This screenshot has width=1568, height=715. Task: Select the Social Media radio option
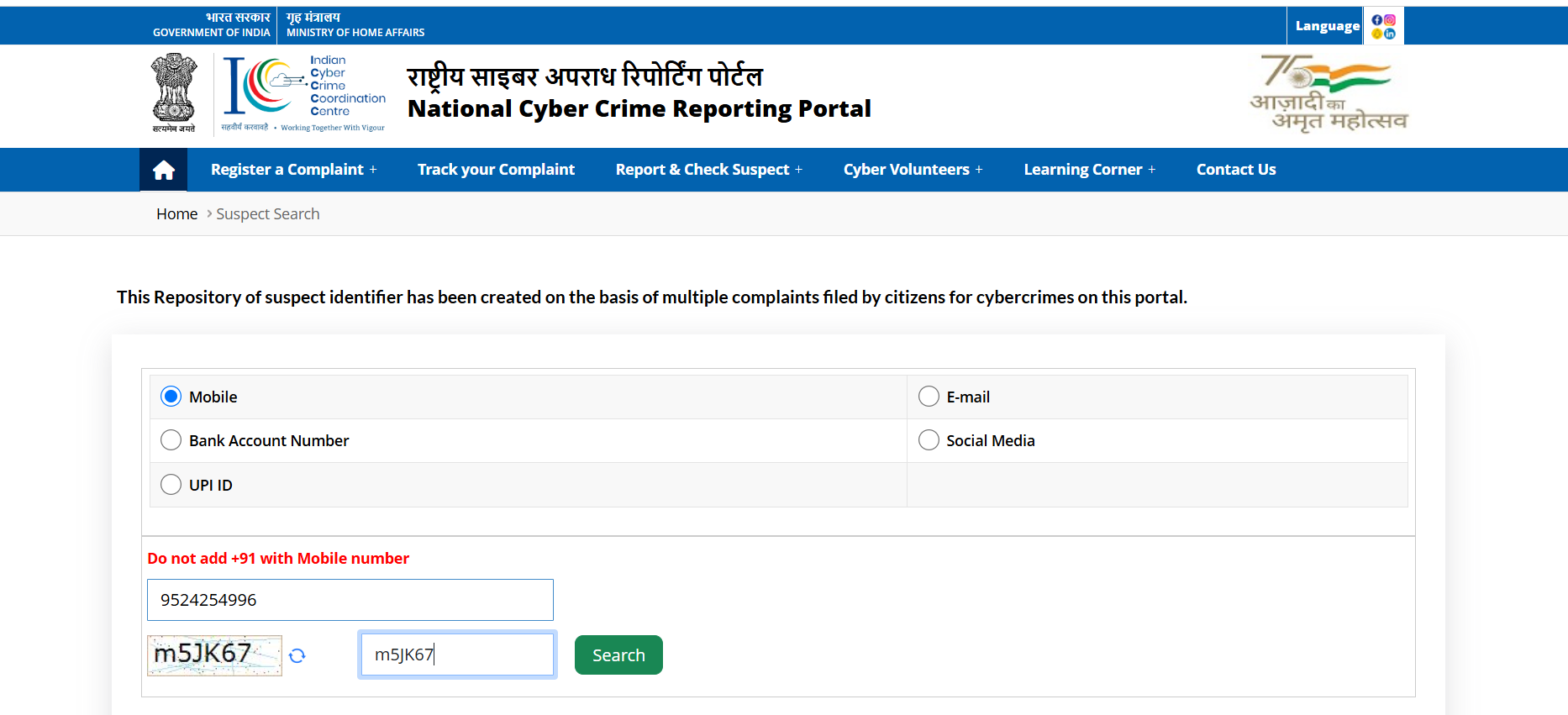click(929, 440)
